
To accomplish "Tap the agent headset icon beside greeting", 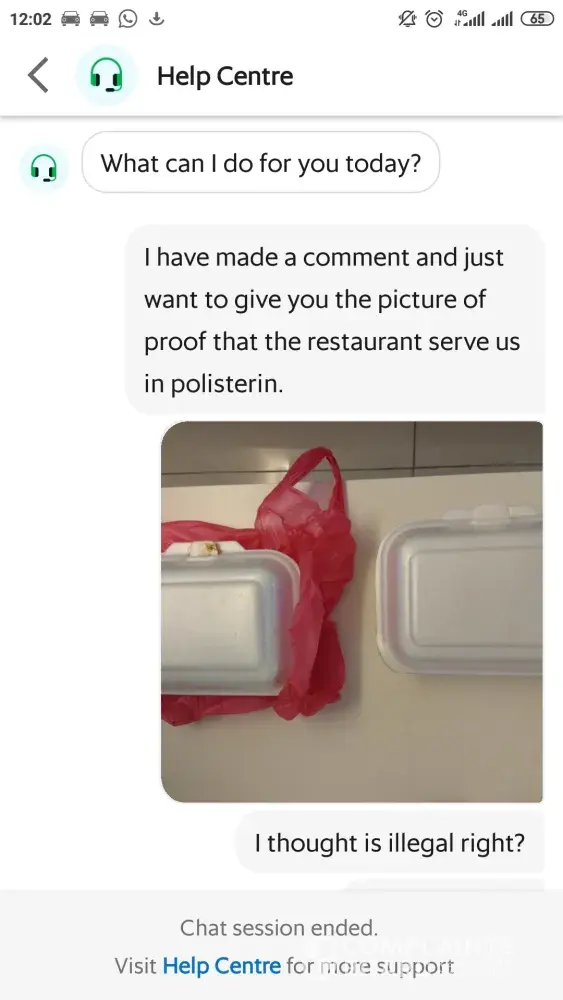I will click(44, 169).
